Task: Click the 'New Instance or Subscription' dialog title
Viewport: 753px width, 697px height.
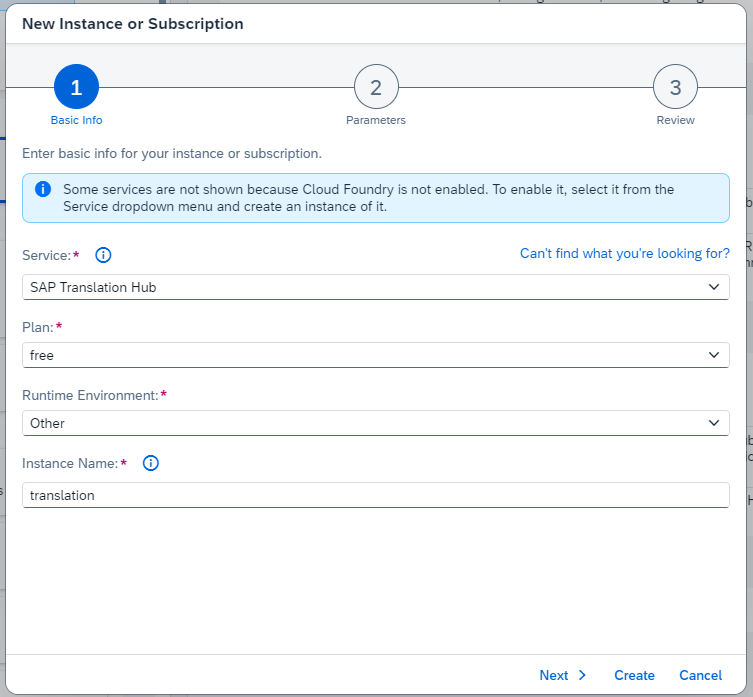Action: (x=133, y=24)
